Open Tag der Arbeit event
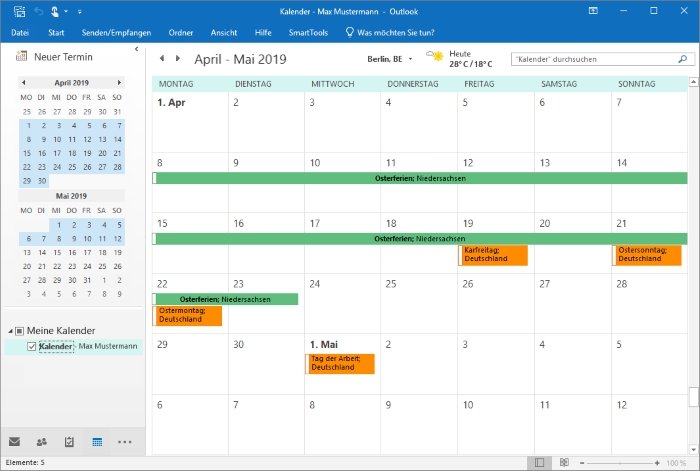Screen dimensions: 700x471 tap(340, 363)
